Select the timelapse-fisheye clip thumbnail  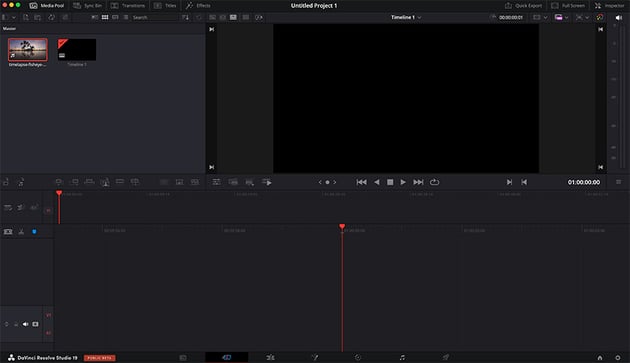(28, 49)
